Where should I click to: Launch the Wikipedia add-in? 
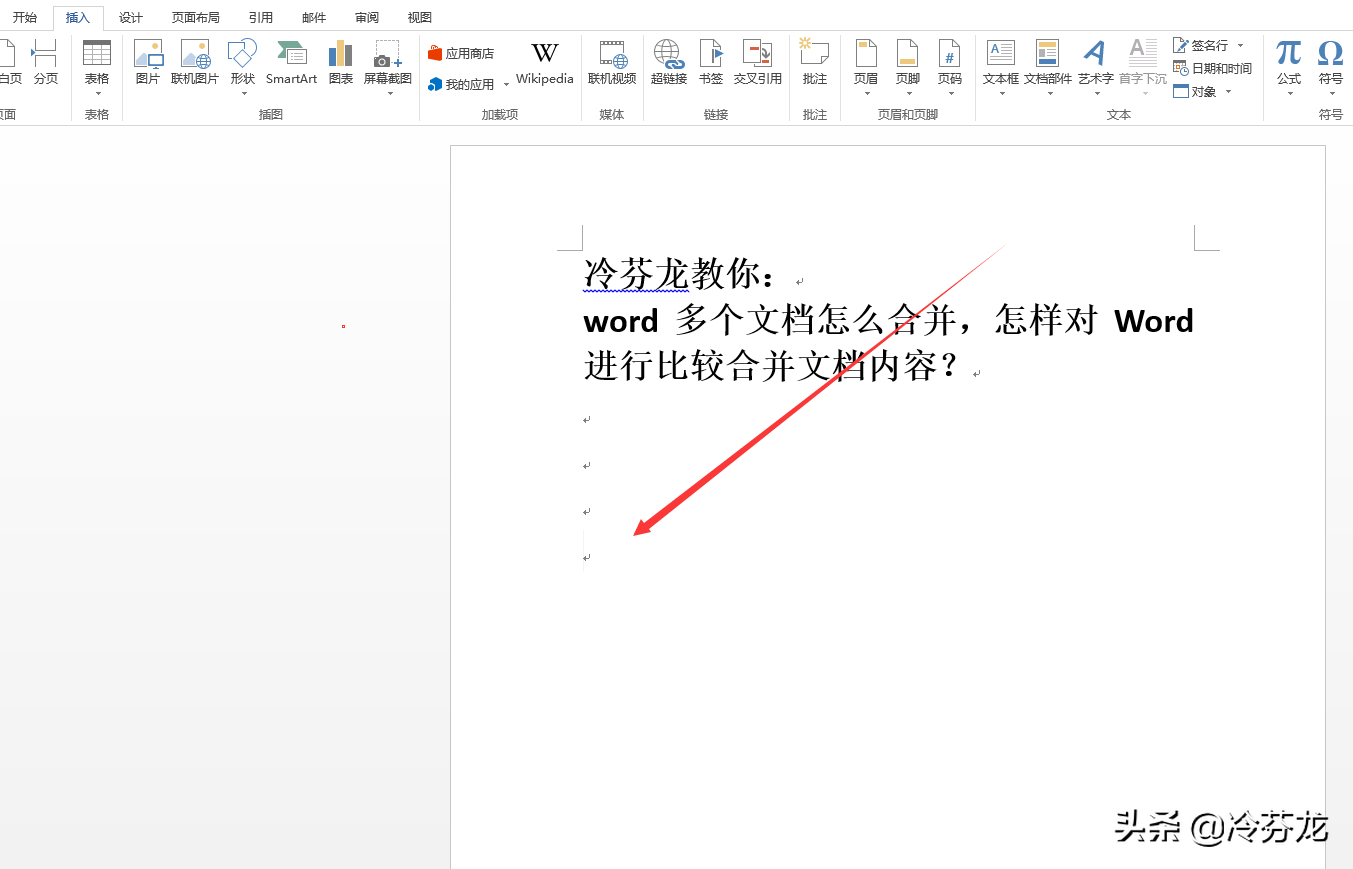click(545, 63)
